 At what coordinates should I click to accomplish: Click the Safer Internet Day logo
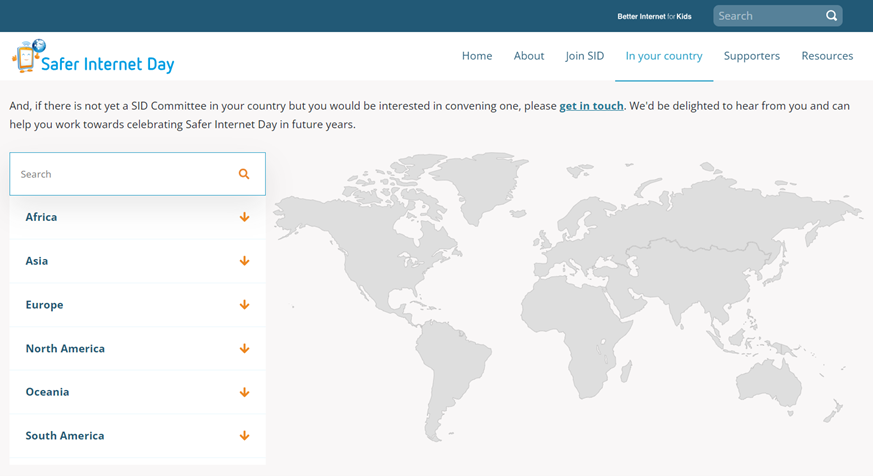[93, 58]
